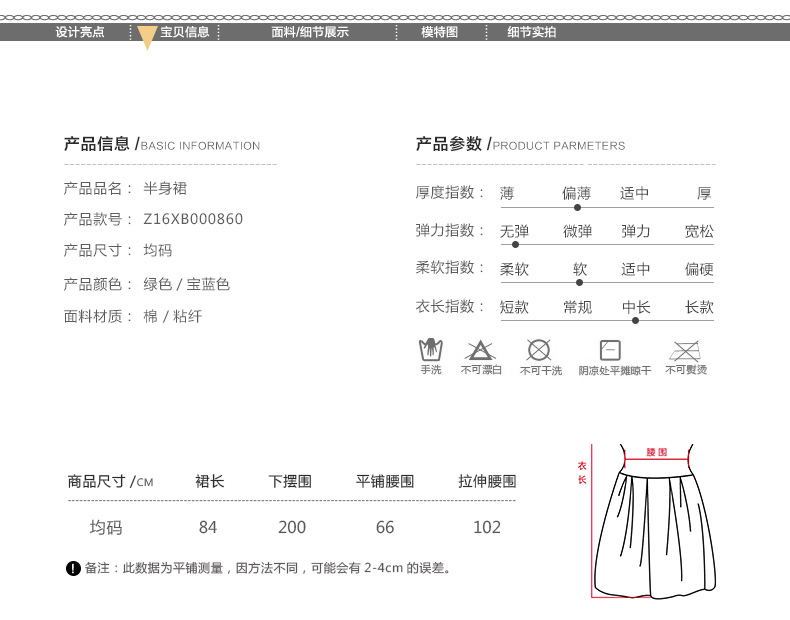The width and height of the screenshot is (790, 620).
Task: Click the 厚度指数 slider dot at 偏薄
Action: pos(577,208)
